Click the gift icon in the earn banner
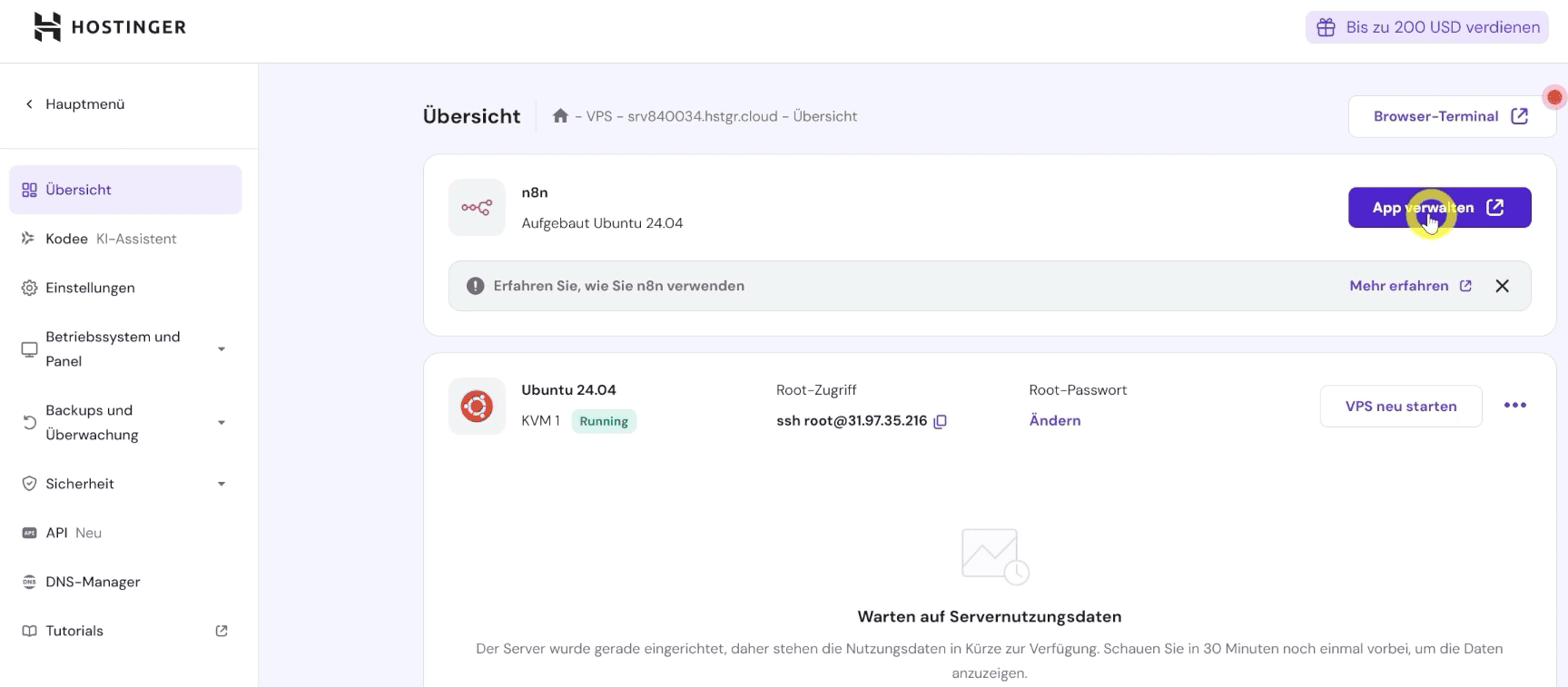This screenshot has width=1568, height=687. coord(1326,27)
